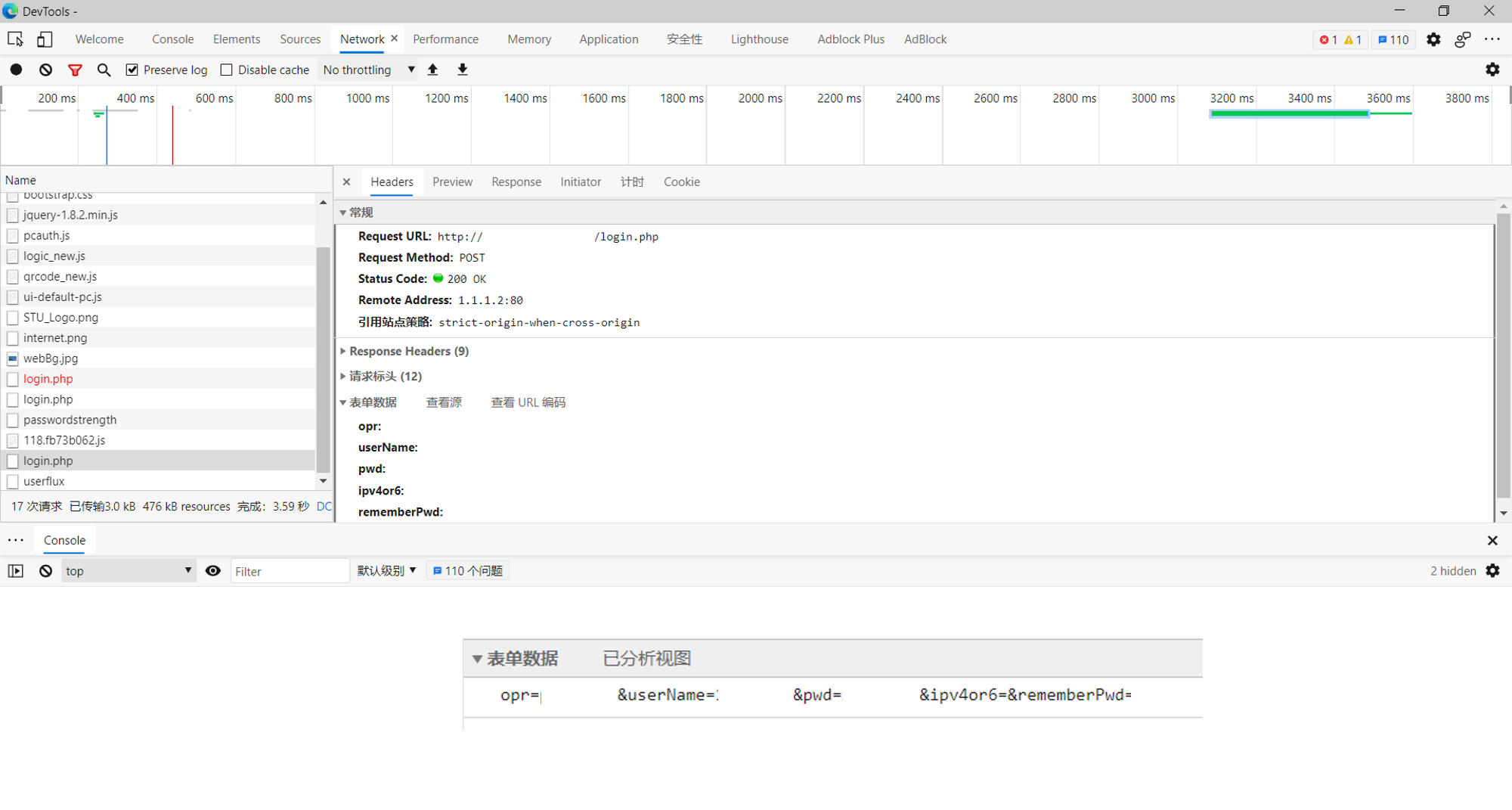
Task: Activate the inspect element picker
Action: pos(15,39)
